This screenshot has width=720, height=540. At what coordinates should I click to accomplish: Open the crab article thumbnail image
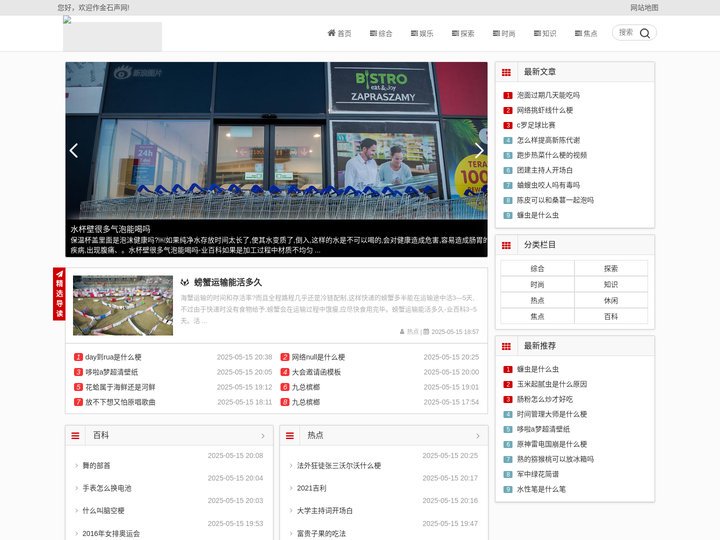click(x=123, y=305)
